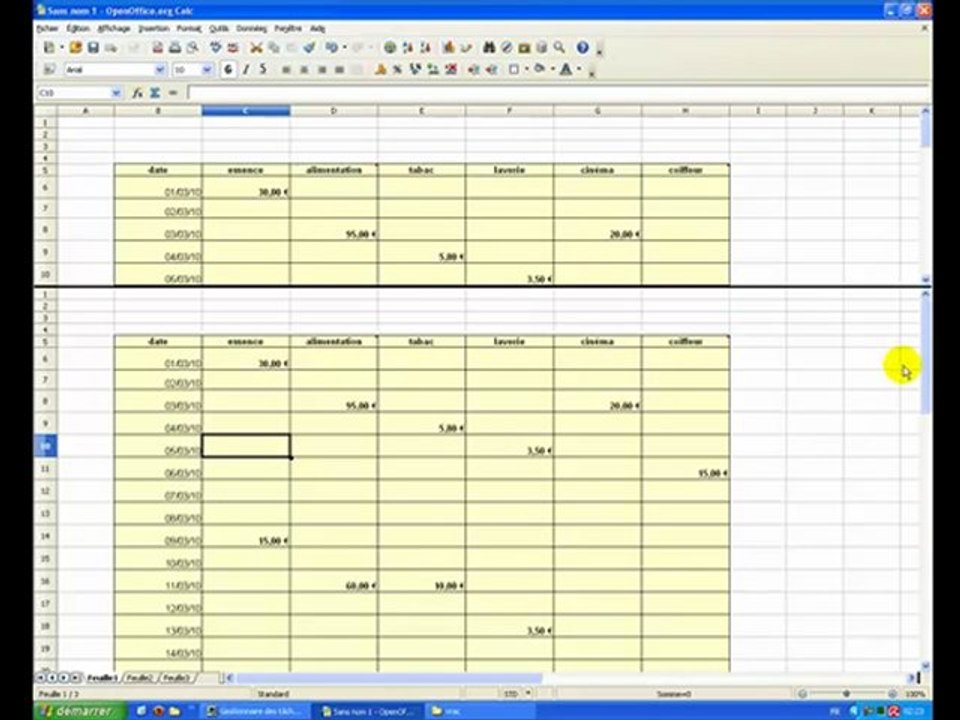
Task: Expand the New document dropdown arrow
Action: pyautogui.click(x=62, y=47)
